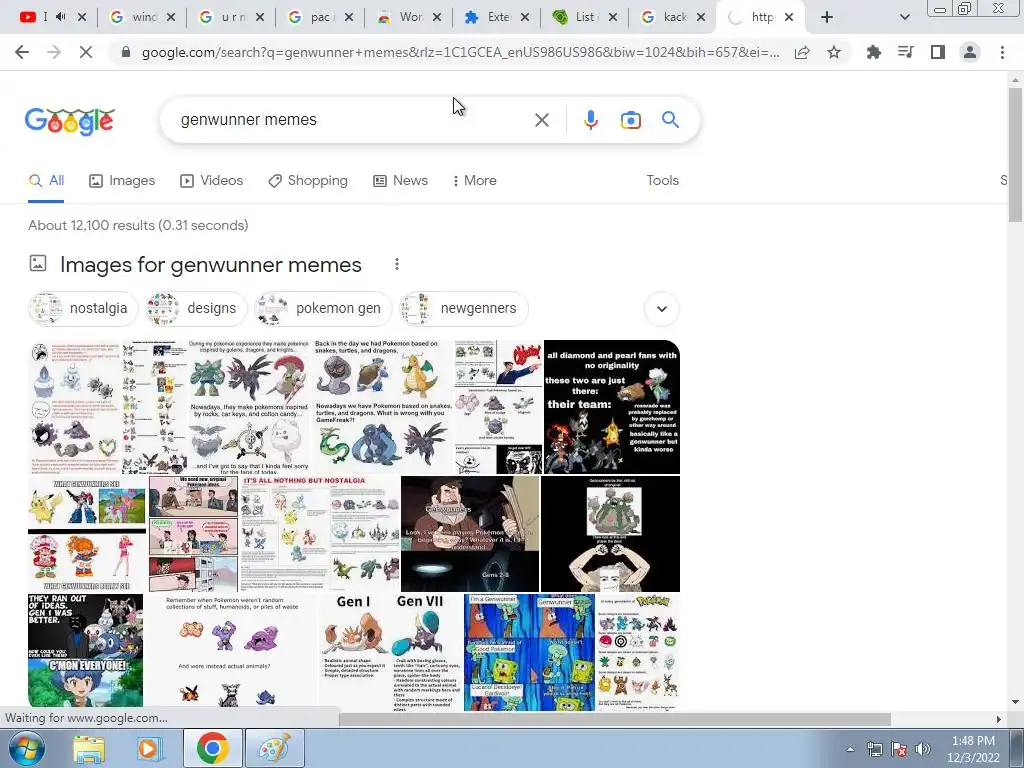Filter images by newgenners chip
This screenshot has height=768, width=1024.
click(463, 308)
